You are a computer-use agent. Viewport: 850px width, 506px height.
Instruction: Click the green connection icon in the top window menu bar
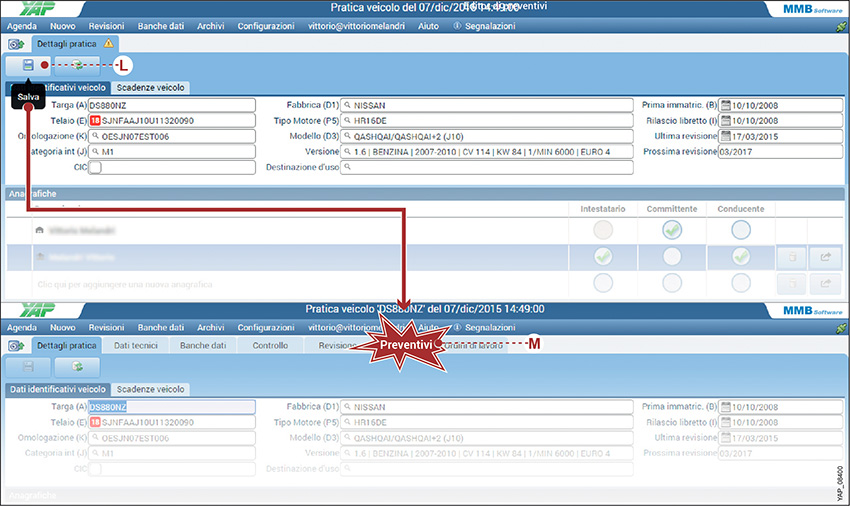(x=841, y=26)
